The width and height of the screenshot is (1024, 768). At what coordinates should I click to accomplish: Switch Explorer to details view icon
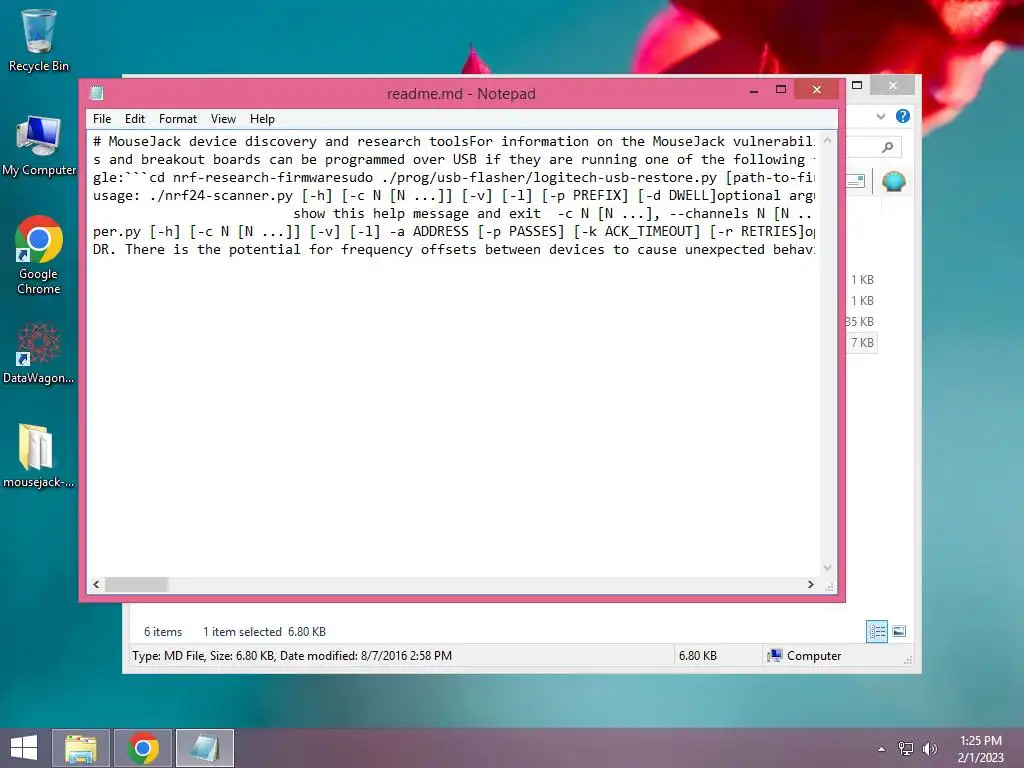(x=876, y=632)
